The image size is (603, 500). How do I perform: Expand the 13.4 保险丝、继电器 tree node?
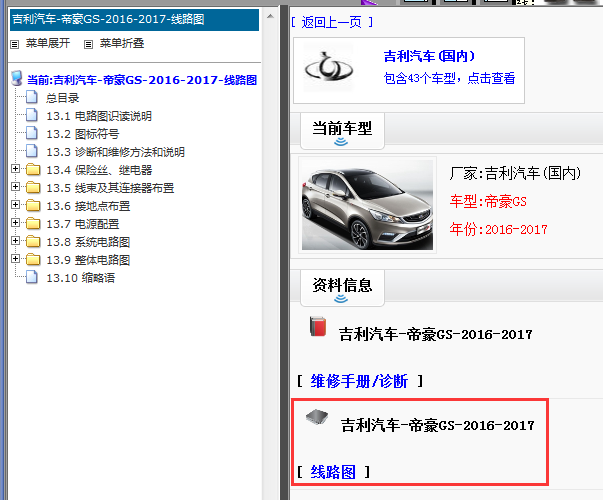click(x=15, y=168)
